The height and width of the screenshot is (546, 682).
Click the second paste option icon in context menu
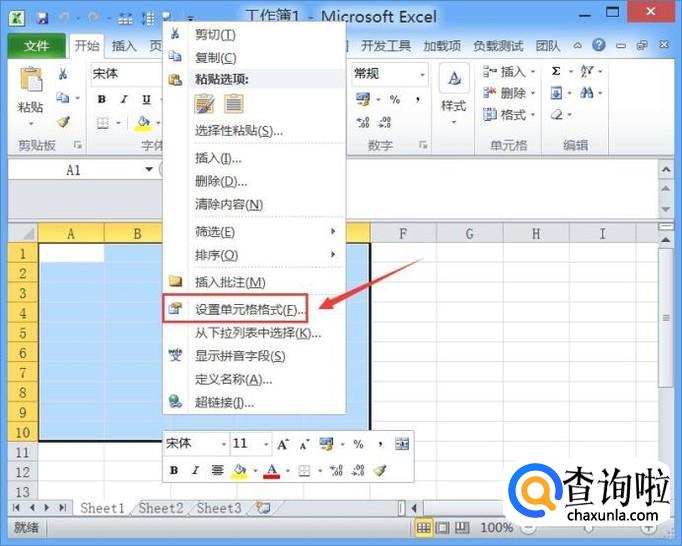pos(234,104)
